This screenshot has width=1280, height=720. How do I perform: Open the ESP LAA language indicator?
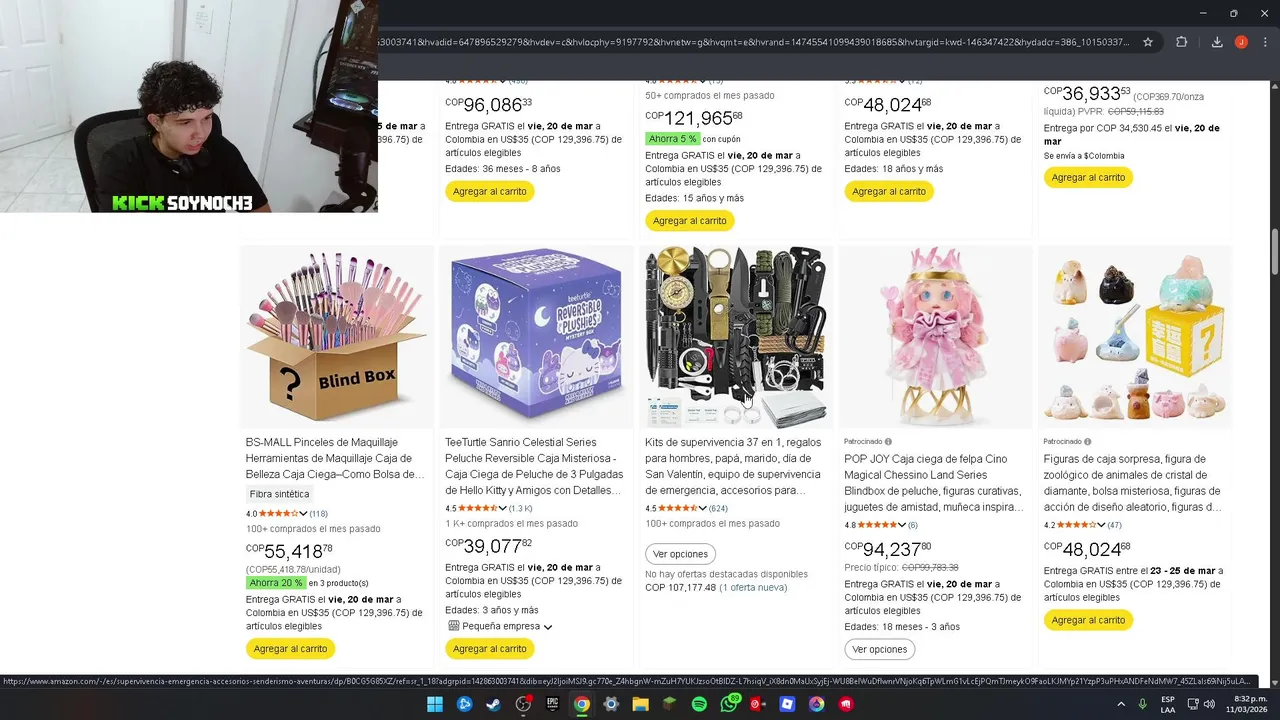click(x=1168, y=704)
